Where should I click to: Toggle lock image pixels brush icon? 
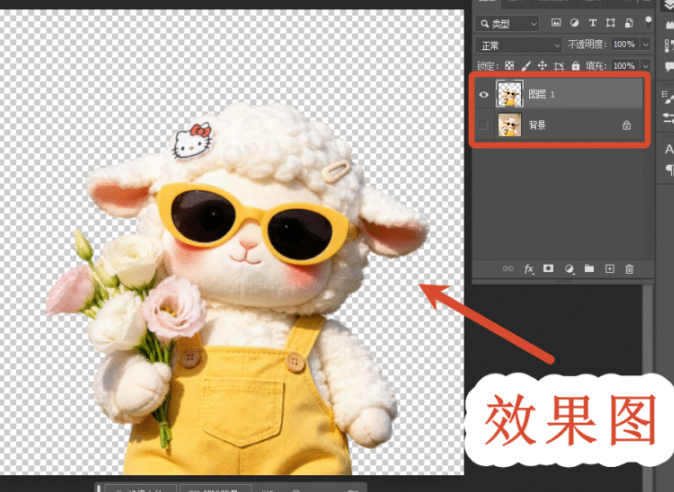526,66
